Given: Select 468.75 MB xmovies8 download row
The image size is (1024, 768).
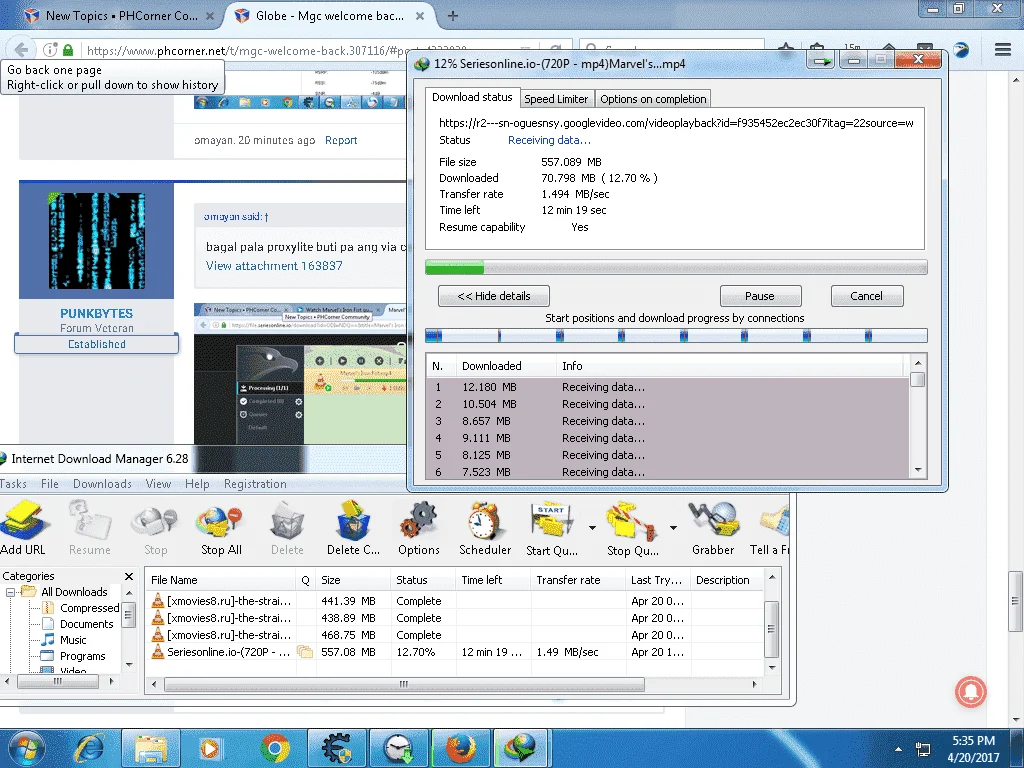Looking at the screenshot, I should pyautogui.click(x=455, y=635).
